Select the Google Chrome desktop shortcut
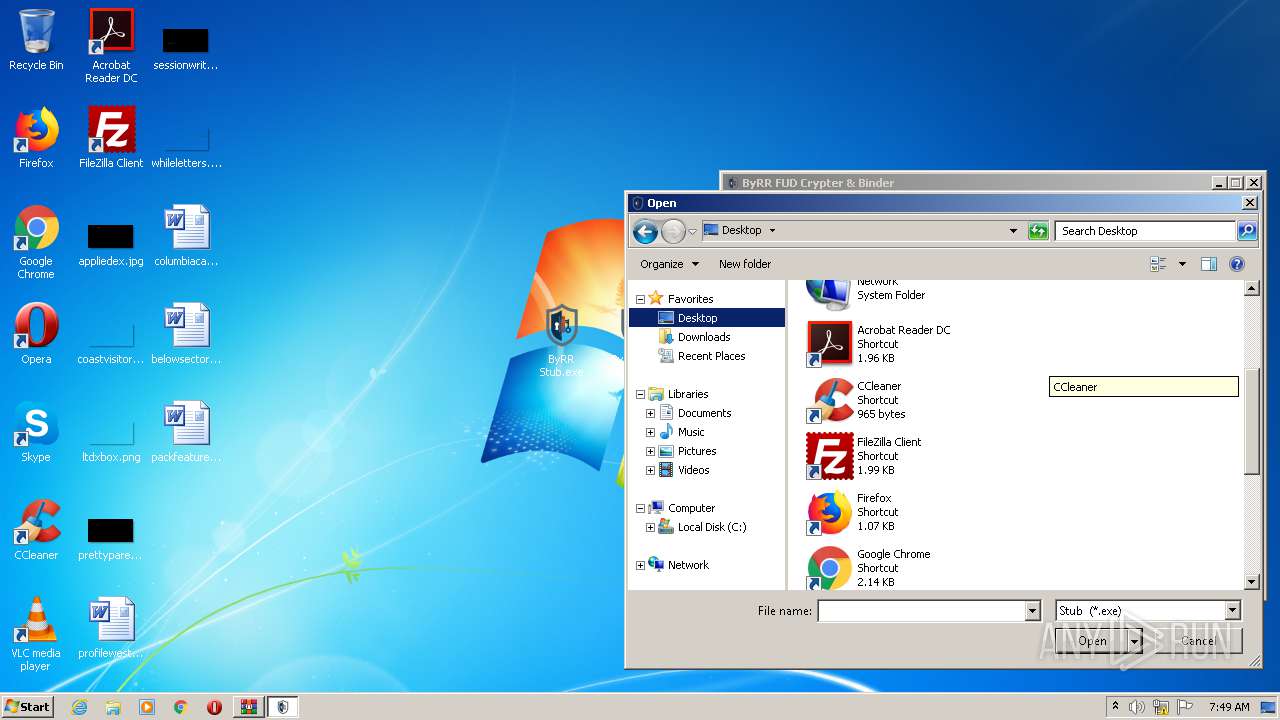Viewport: 1280px width, 720px height. [36, 242]
